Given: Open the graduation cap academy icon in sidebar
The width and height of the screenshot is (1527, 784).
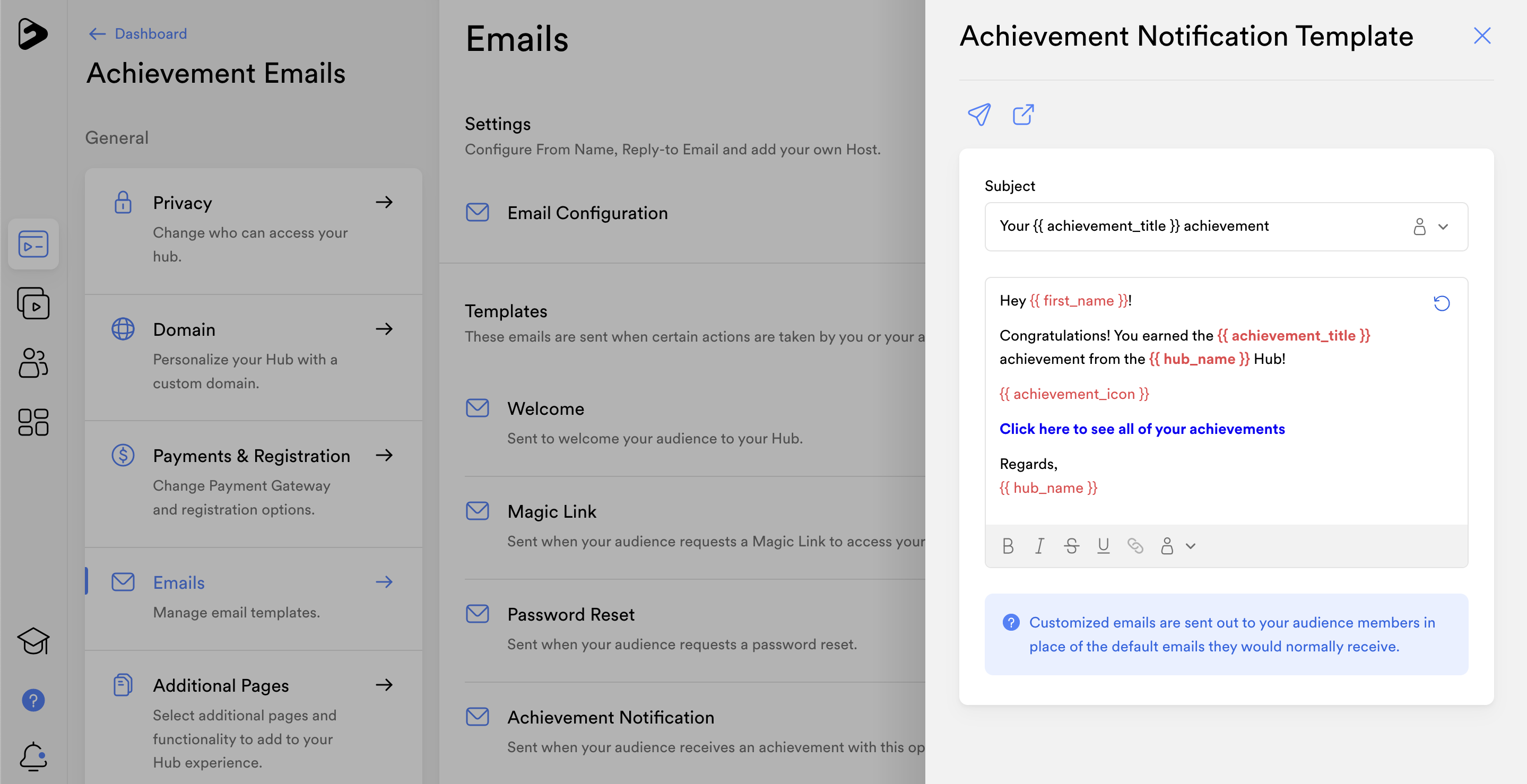Looking at the screenshot, I should coord(33,641).
